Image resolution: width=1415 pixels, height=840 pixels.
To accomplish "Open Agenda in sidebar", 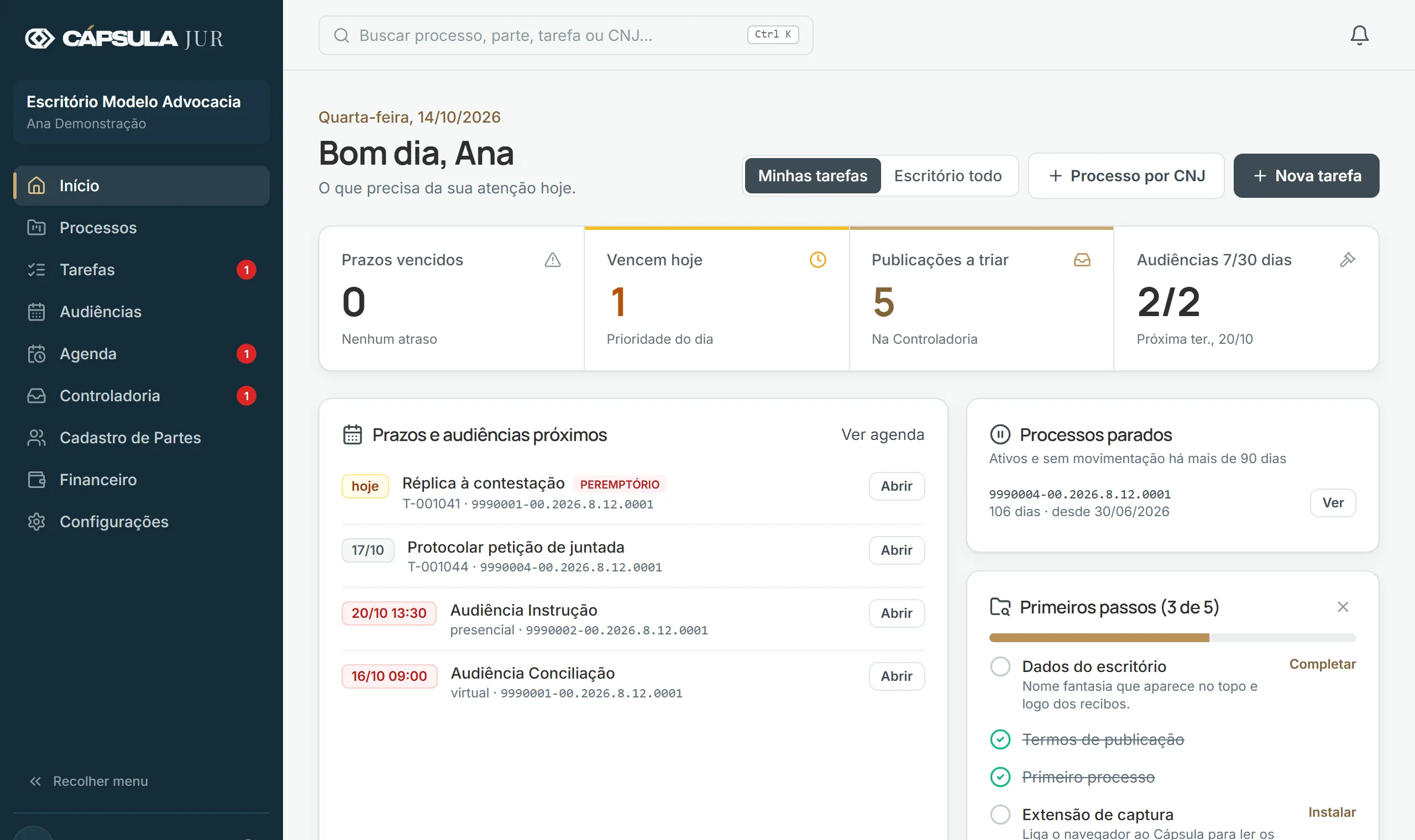I will pyautogui.click(x=141, y=354).
